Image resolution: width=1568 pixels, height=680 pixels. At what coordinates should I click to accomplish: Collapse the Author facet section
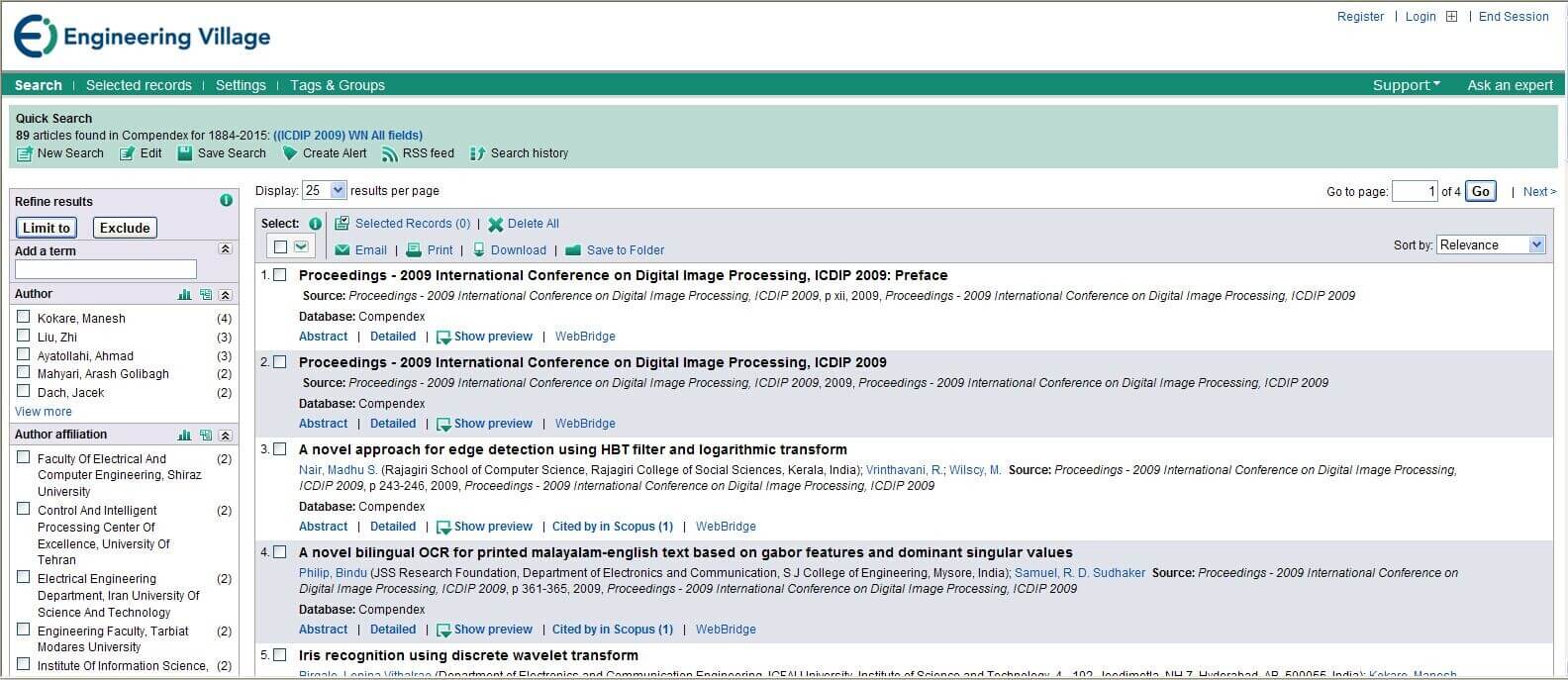pyautogui.click(x=226, y=295)
